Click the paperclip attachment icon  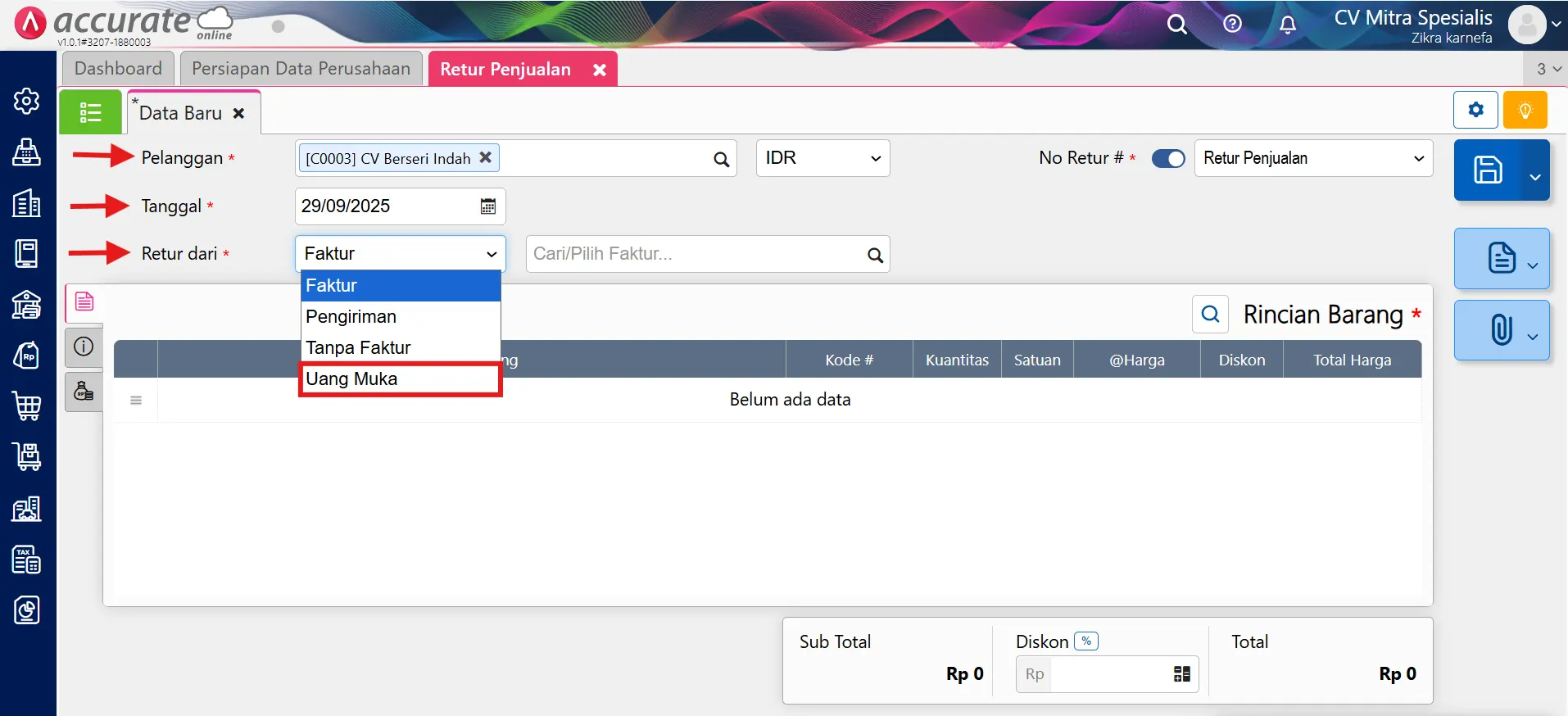point(1501,330)
